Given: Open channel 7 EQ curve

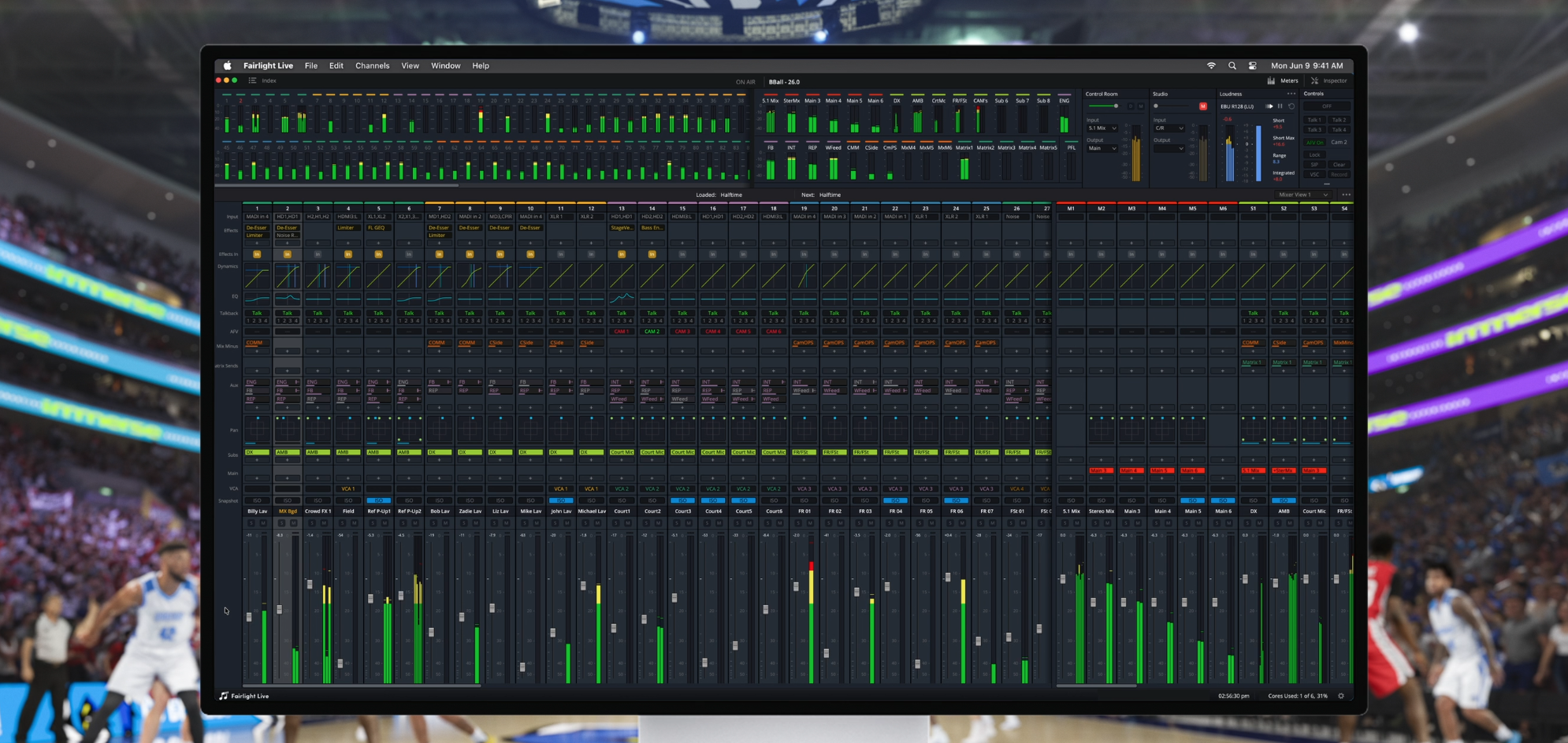Looking at the screenshot, I should click(439, 299).
